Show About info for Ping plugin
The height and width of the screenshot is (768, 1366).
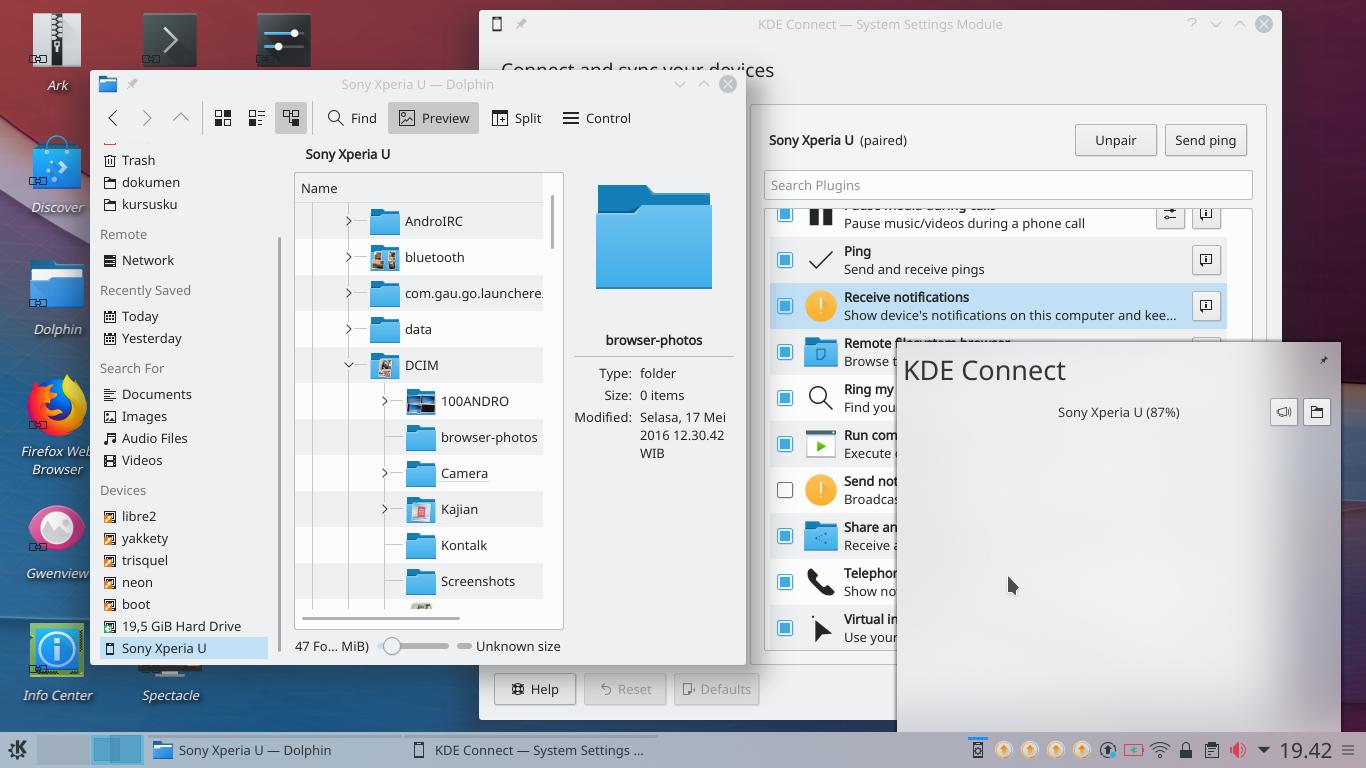click(x=1206, y=260)
